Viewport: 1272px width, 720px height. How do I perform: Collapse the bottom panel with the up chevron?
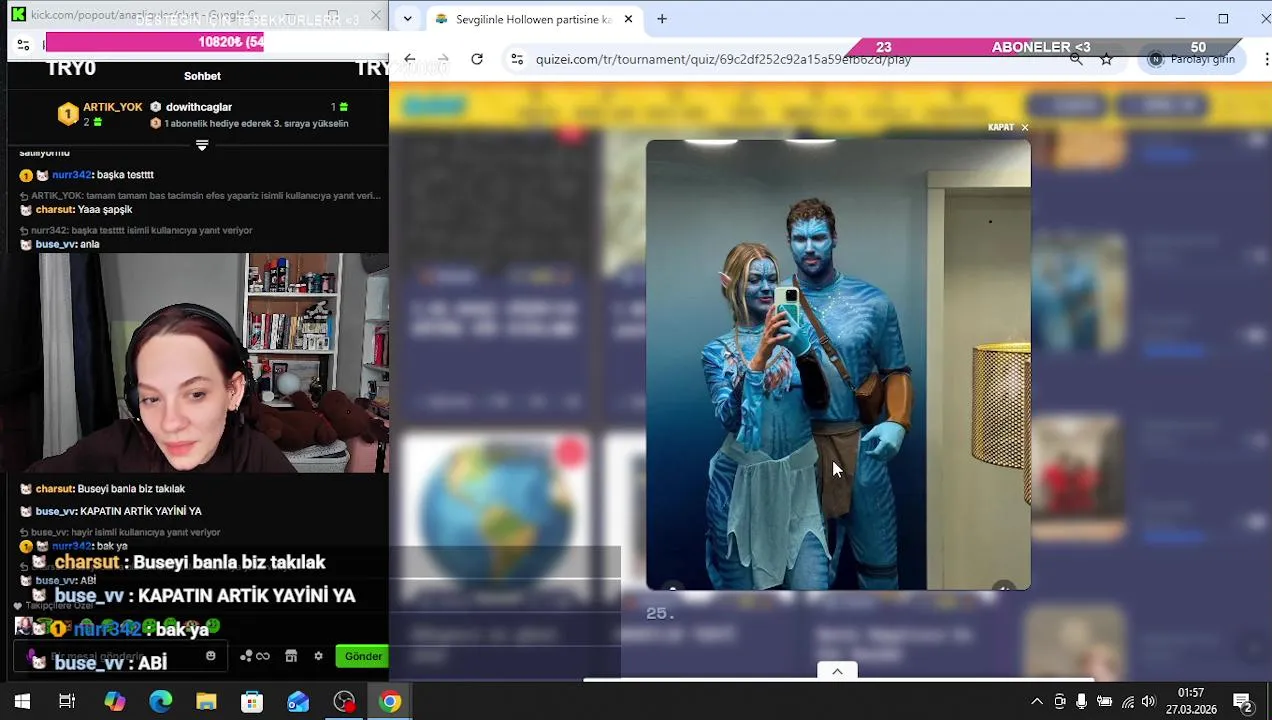coord(837,671)
